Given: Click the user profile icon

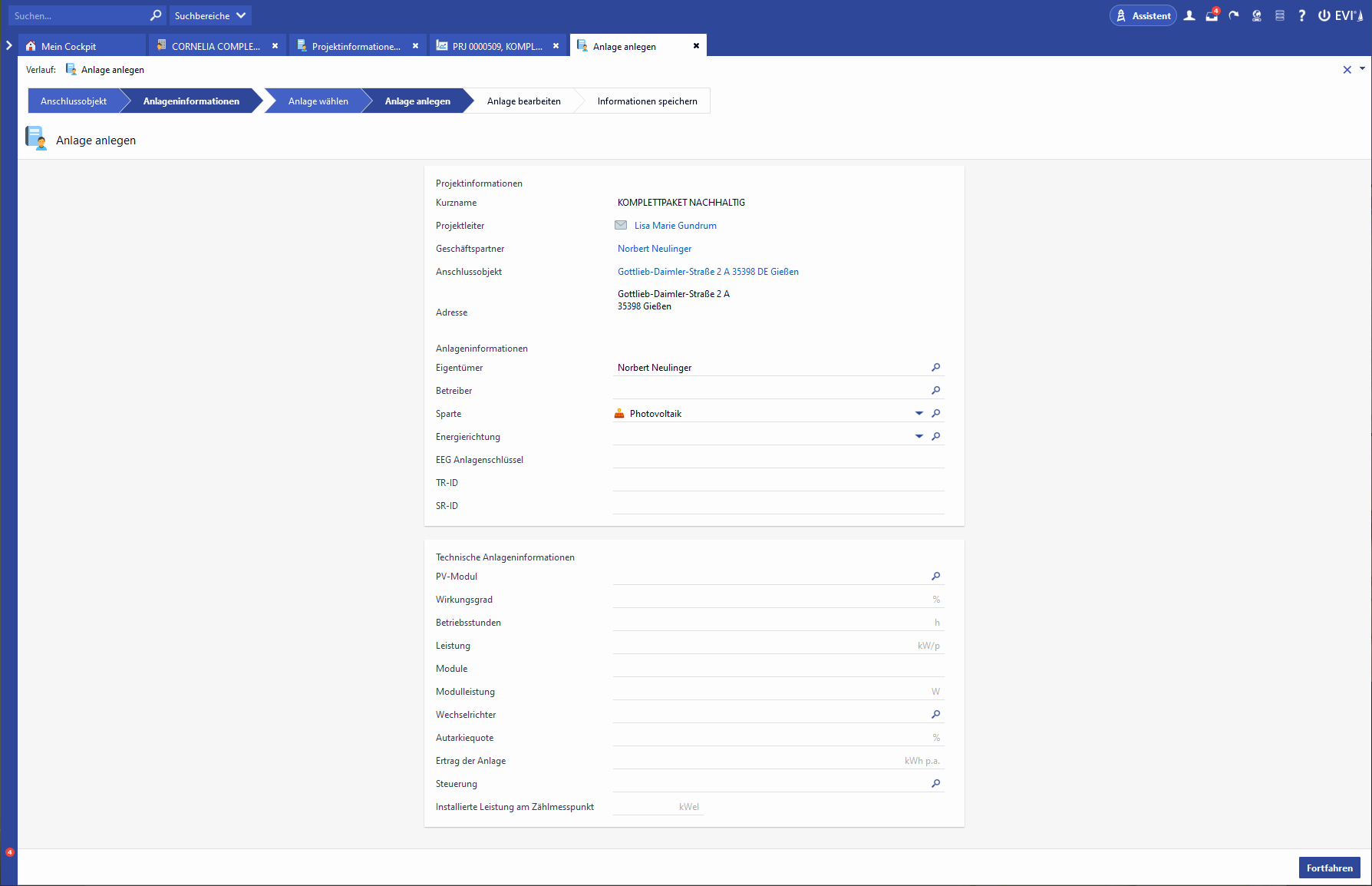Looking at the screenshot, I should pos(1189,15).
